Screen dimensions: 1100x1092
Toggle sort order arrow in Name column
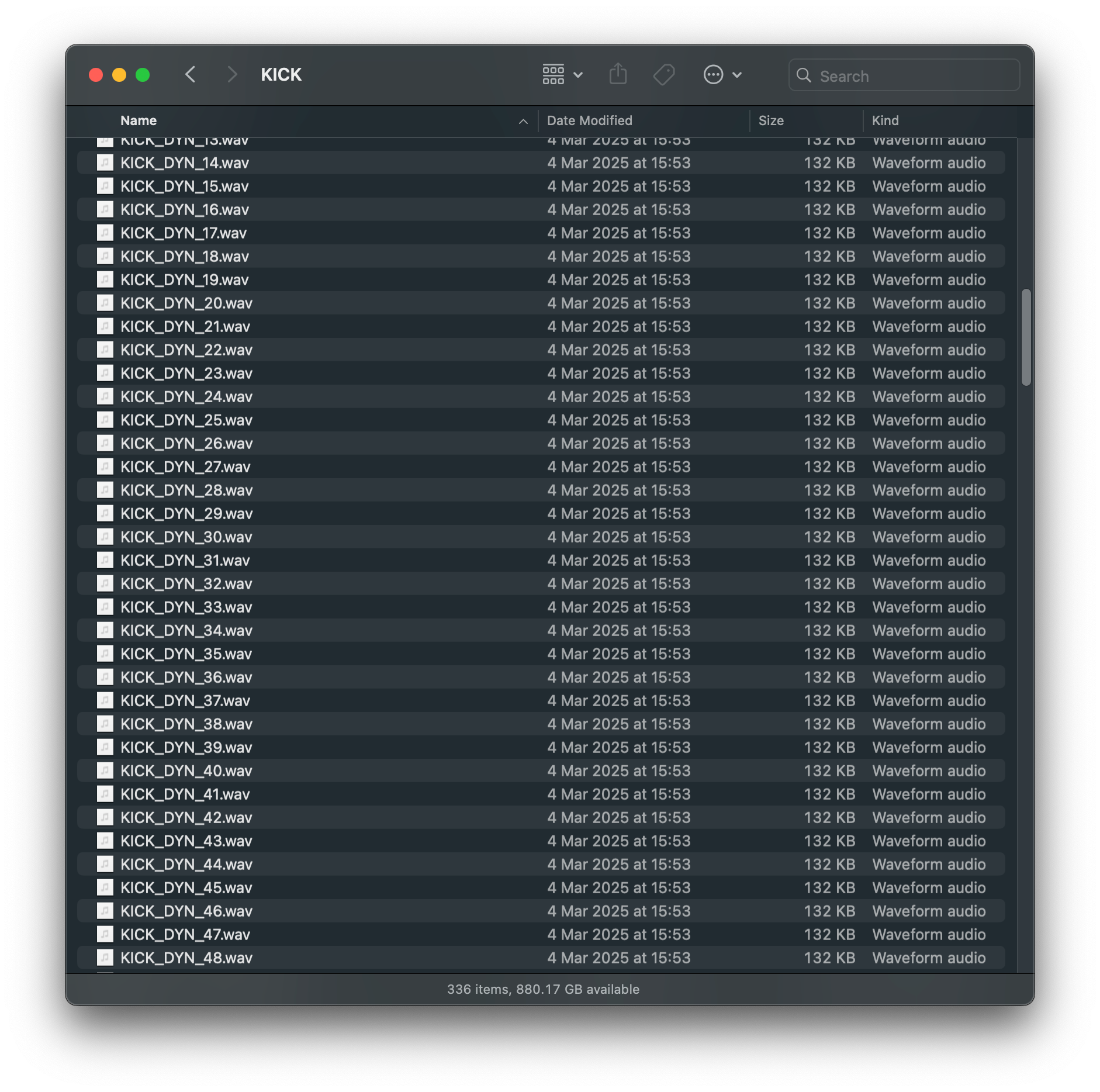523,121
